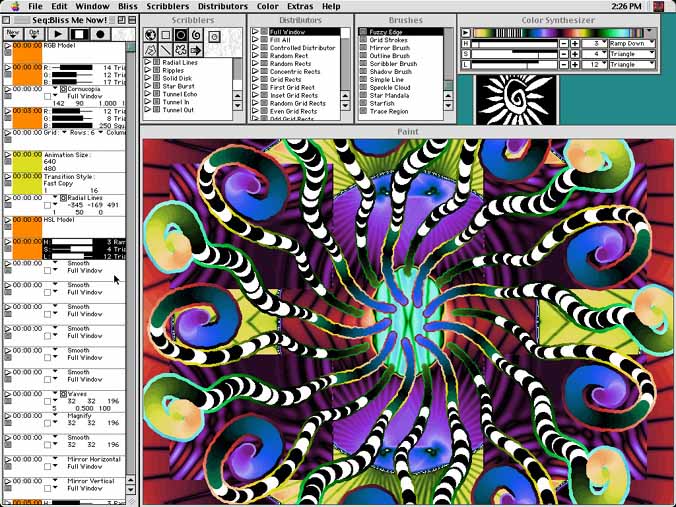The width and height of the screenshot is (676, 507).
Task: Open the Opt pop-up in sequence window
Action: [x=34, y=34]
